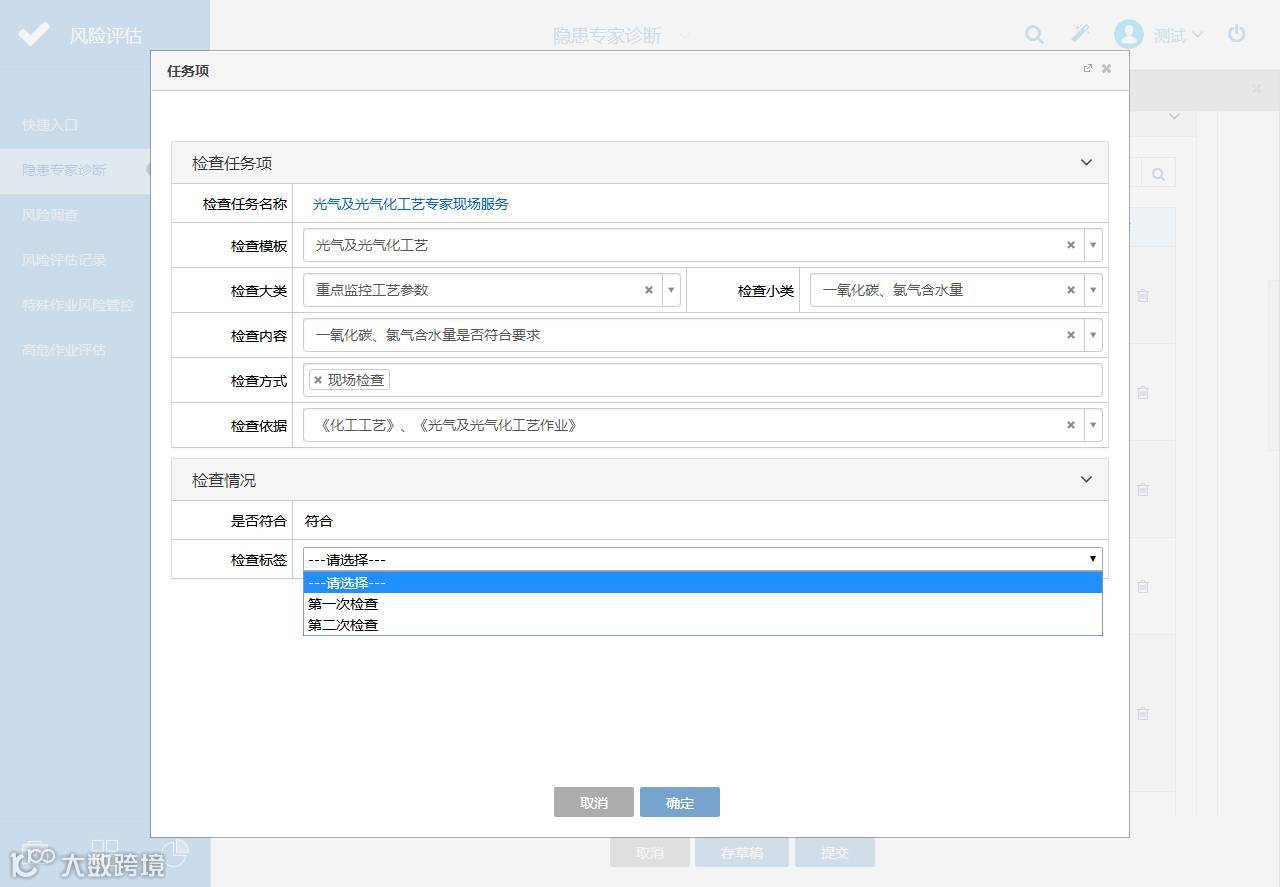Image resolution: width=1280 pixels, height=887 pixels.
Task: Clear the 检查内容 selection
Action: coord(1070,335)
